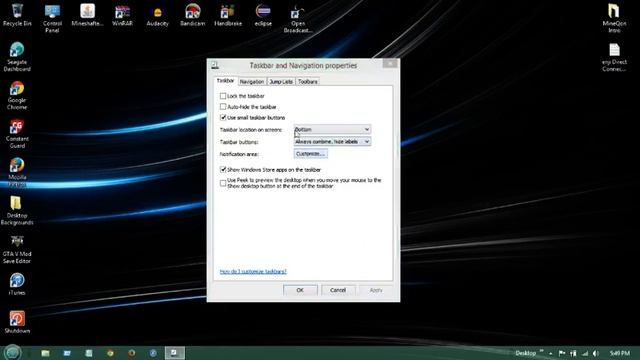This screenshot has height=360, width=640.
Task: Click the Customize notification area button
Action: click(311, 154)
